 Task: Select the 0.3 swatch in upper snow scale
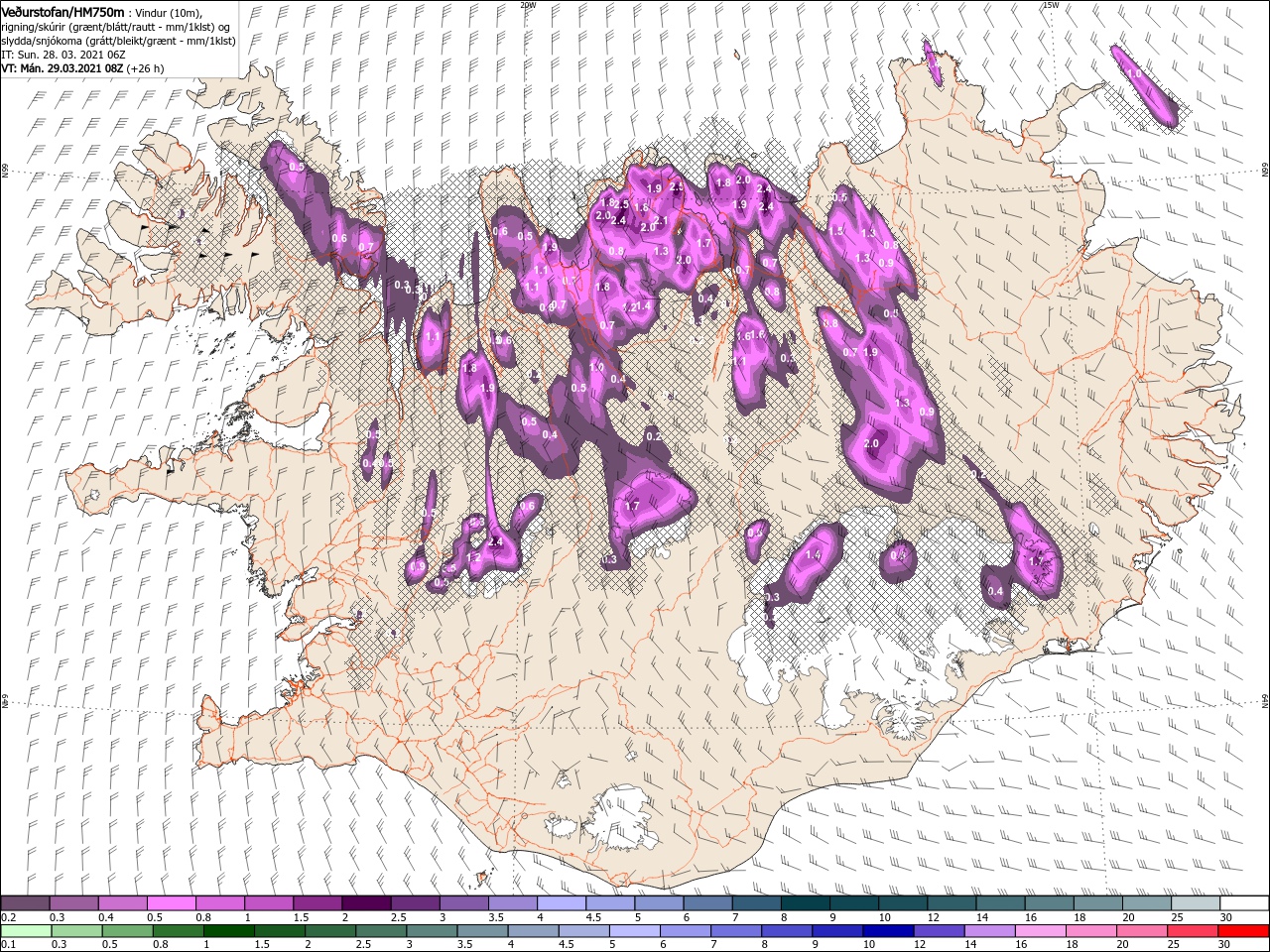pos(73,903)
